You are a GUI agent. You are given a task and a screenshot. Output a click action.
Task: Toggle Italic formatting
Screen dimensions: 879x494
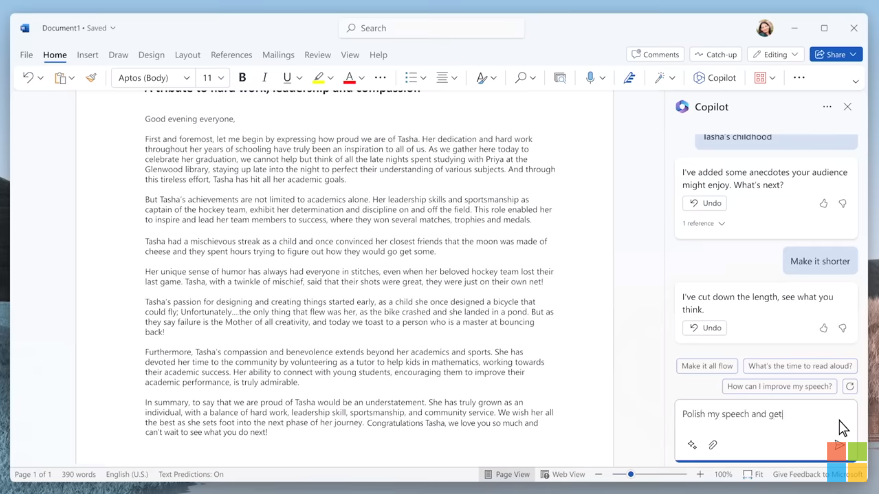[265, 78]
